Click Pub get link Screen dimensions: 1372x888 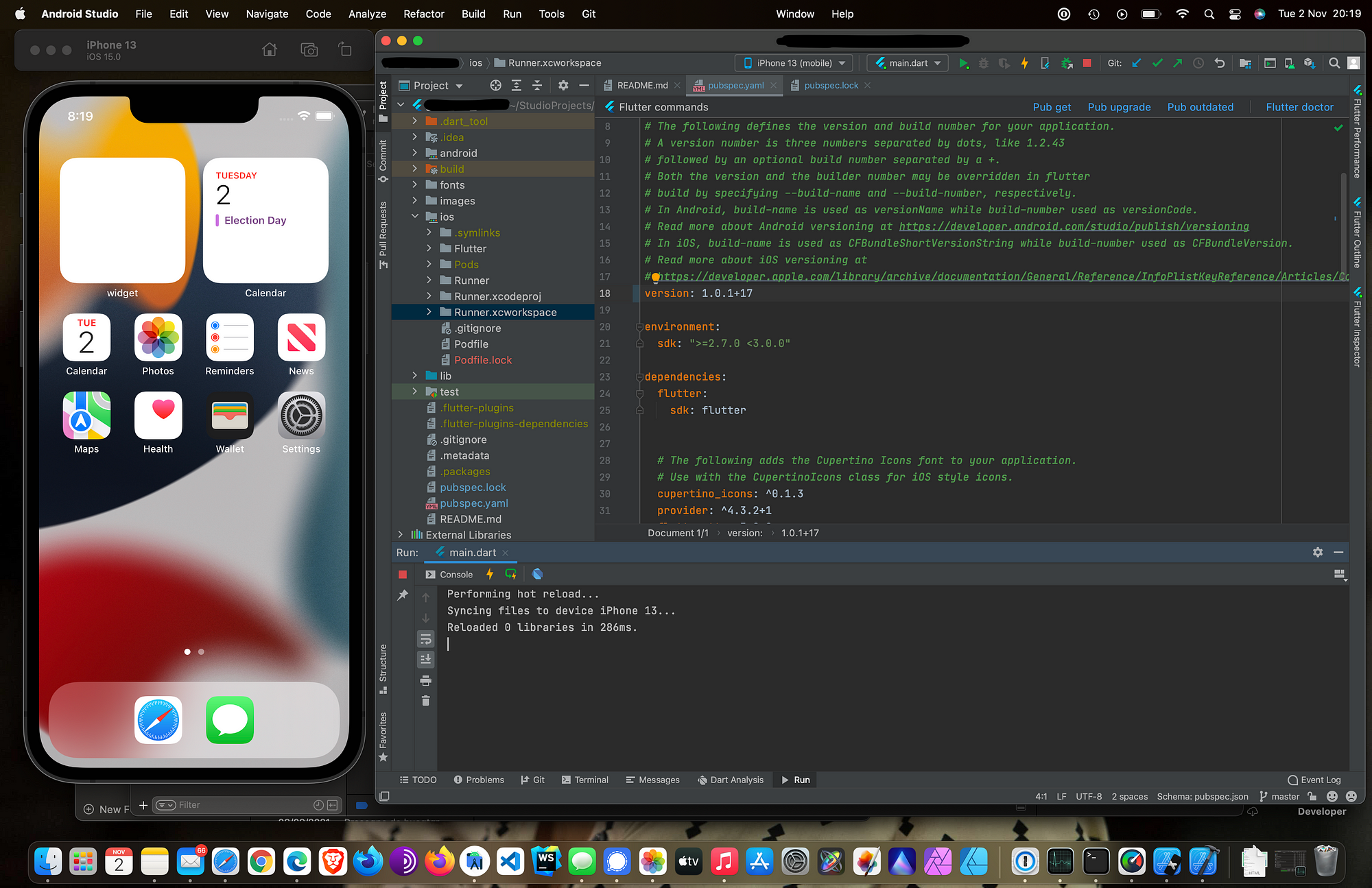coord(1052,107)
